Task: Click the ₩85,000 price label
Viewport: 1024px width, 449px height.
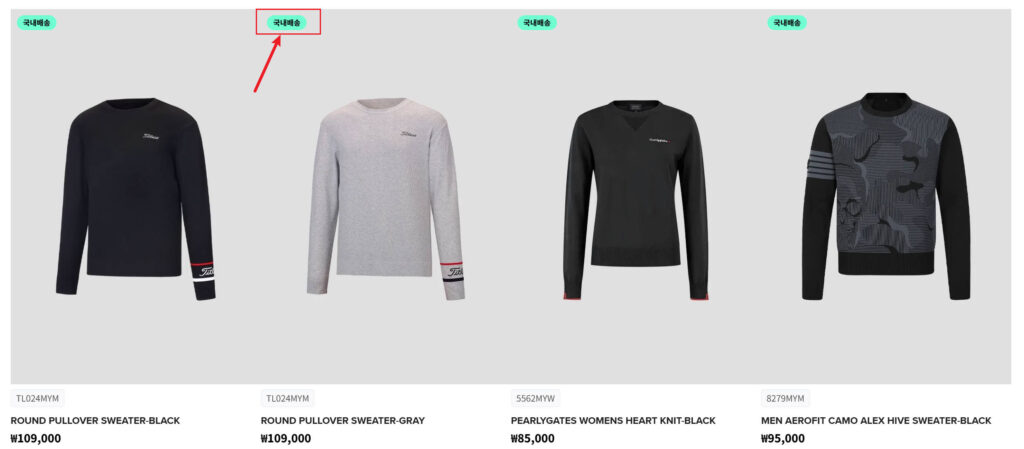Action: tap(533, 439)
